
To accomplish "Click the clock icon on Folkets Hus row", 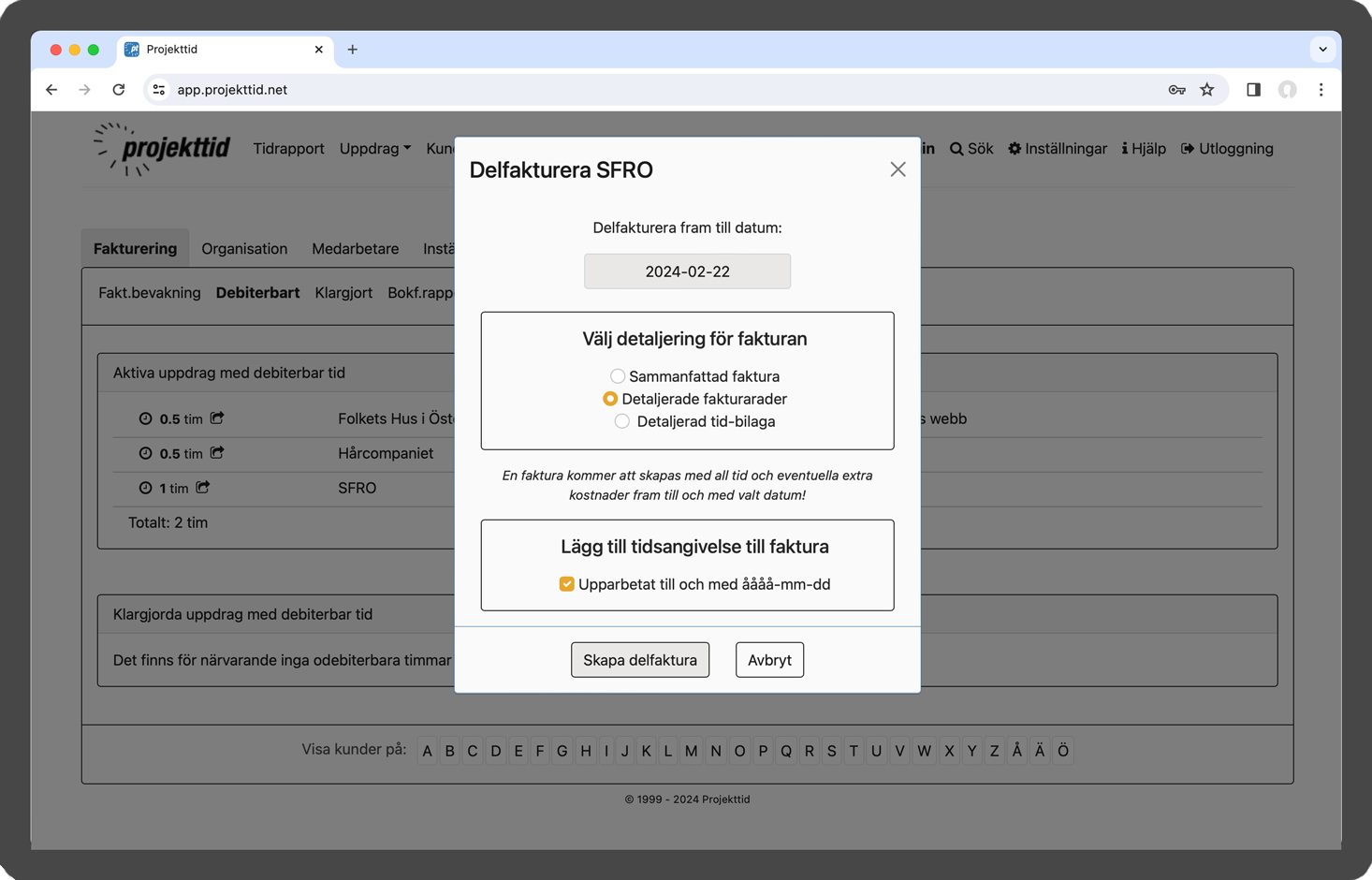I will (145, 419).
